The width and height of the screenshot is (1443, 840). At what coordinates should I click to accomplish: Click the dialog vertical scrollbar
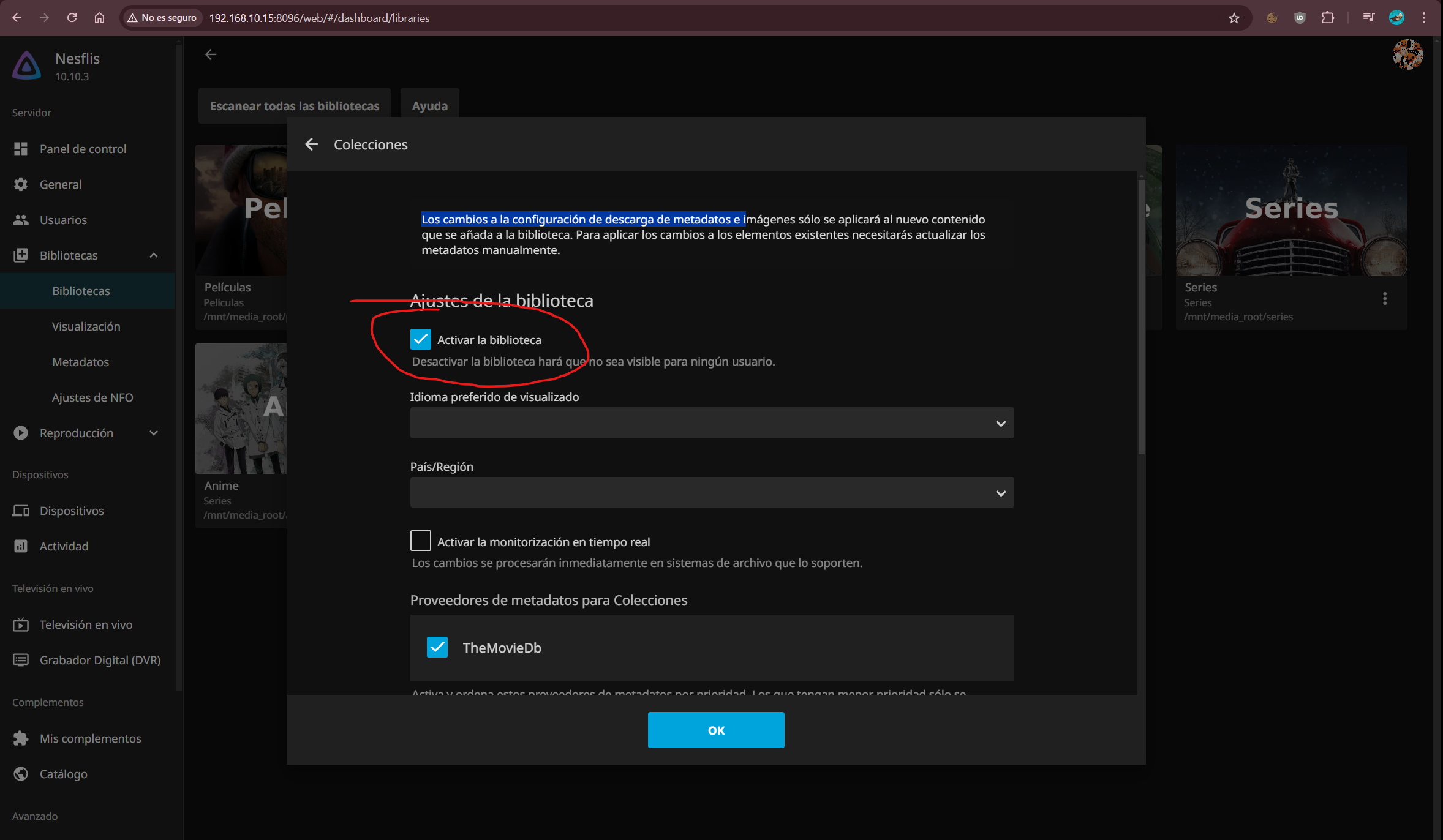(1141, 318)
